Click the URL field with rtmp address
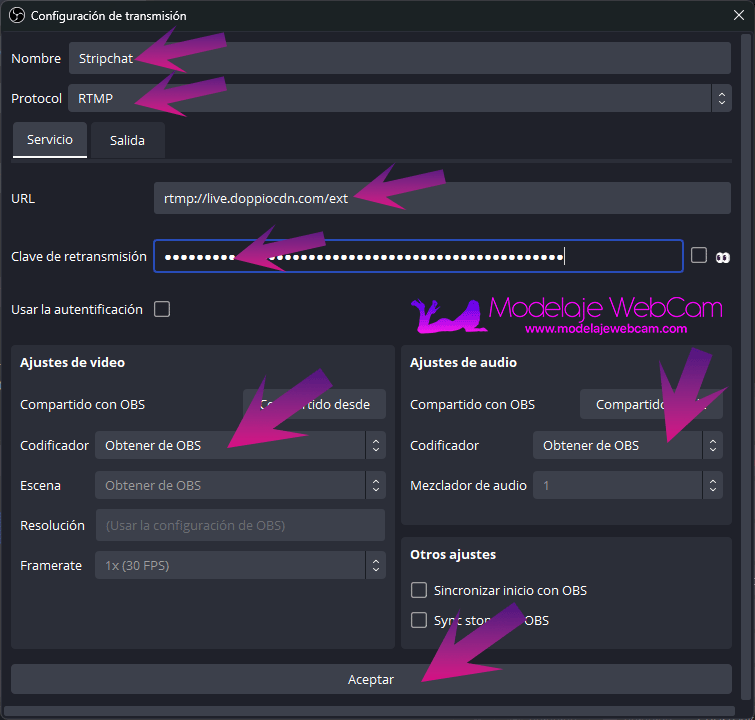This screenshot has width=755, height=720. pyautogui.click(x=442, y=198)
